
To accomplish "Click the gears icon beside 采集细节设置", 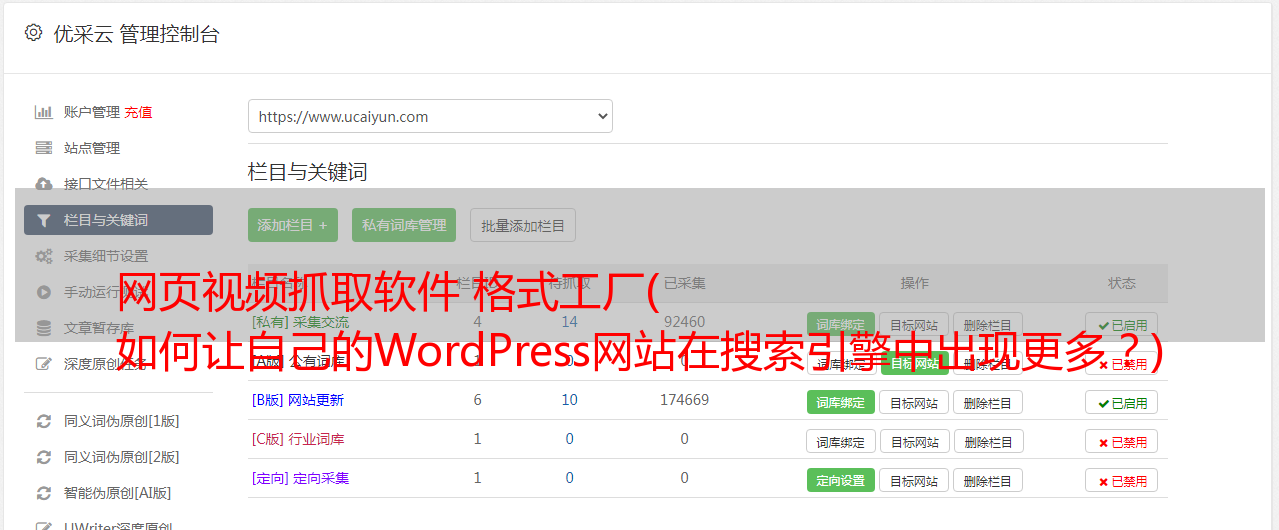I will pyautogui.click(x=44, y=256).
